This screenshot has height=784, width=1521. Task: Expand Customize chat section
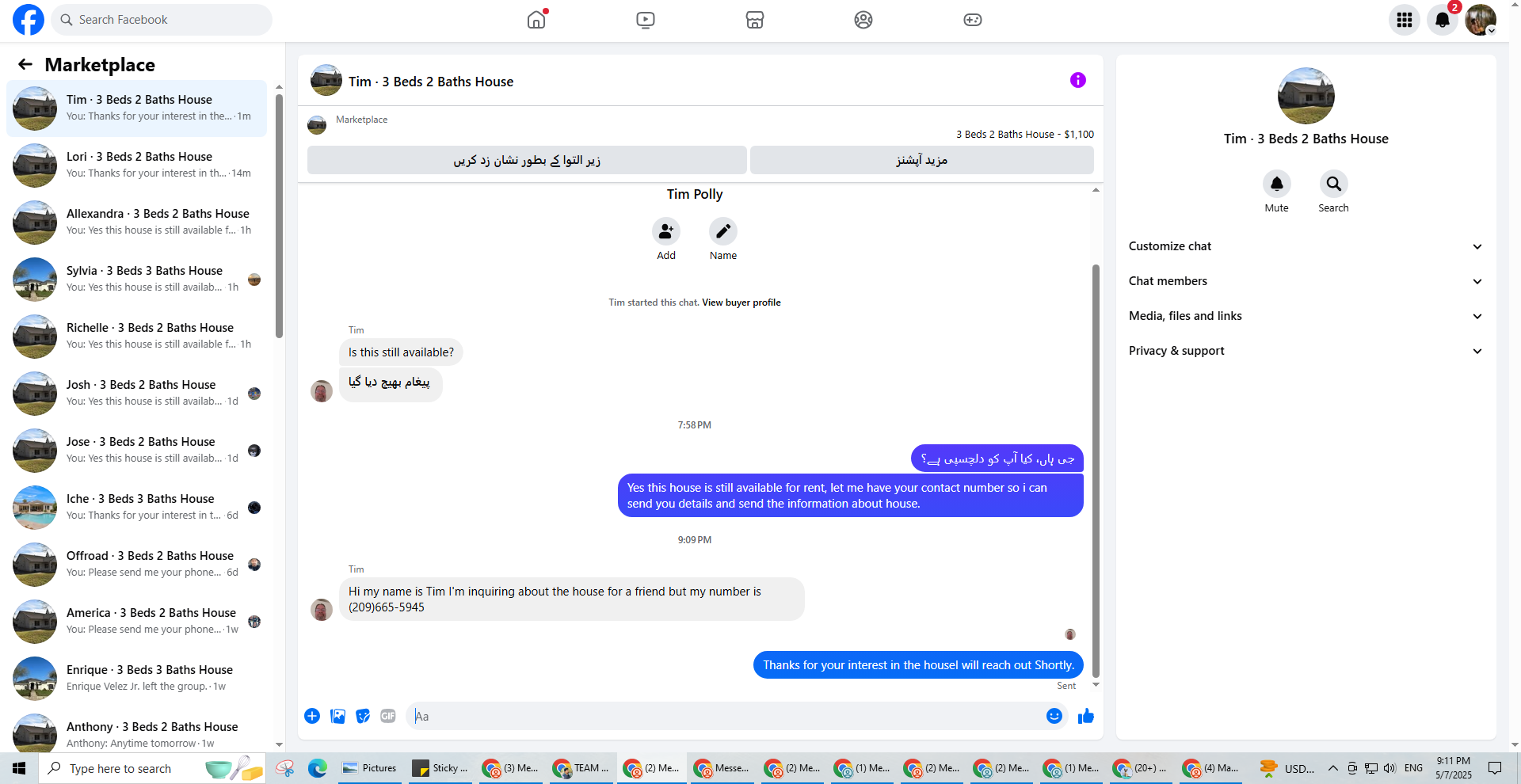(x=1306, y=246)
